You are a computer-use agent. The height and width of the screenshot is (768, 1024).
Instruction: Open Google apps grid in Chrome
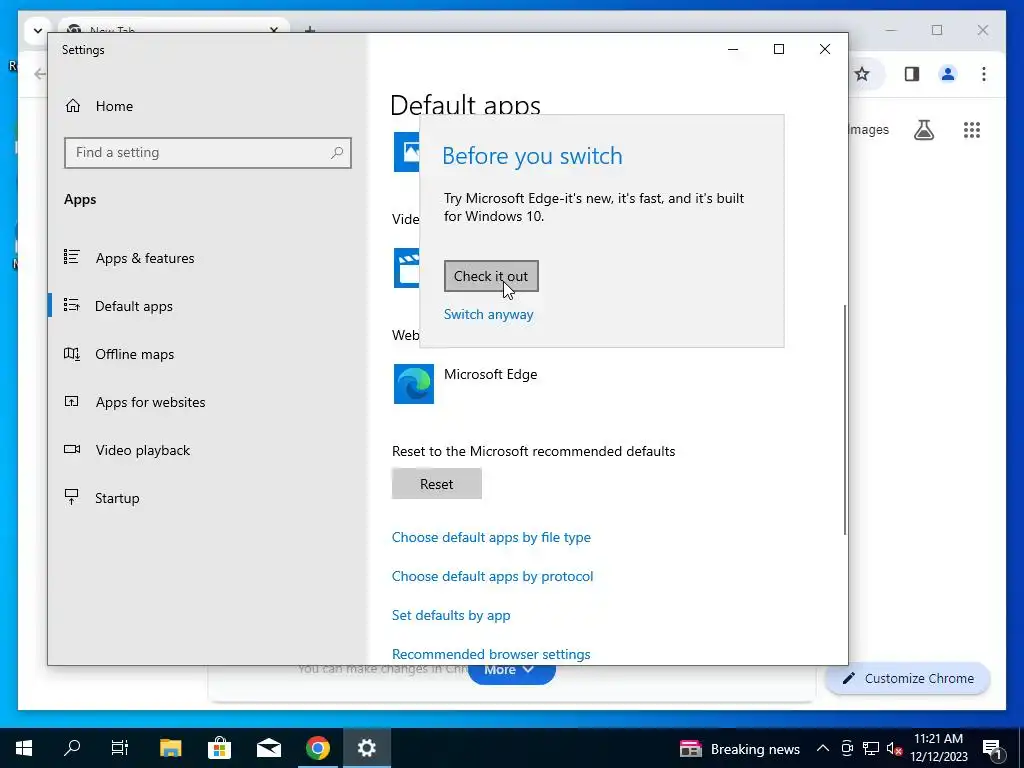(x=972, y=130)
